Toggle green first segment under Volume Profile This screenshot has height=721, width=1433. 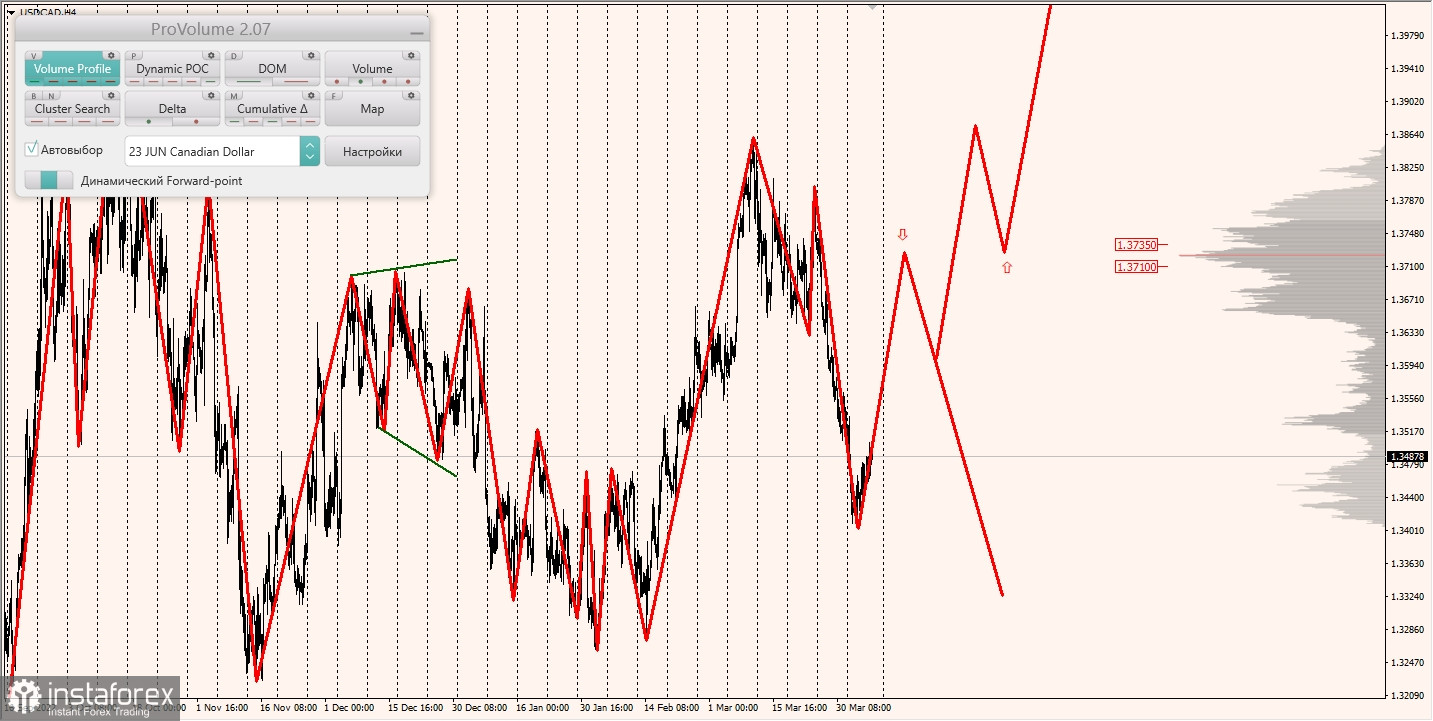coord(35,81)
